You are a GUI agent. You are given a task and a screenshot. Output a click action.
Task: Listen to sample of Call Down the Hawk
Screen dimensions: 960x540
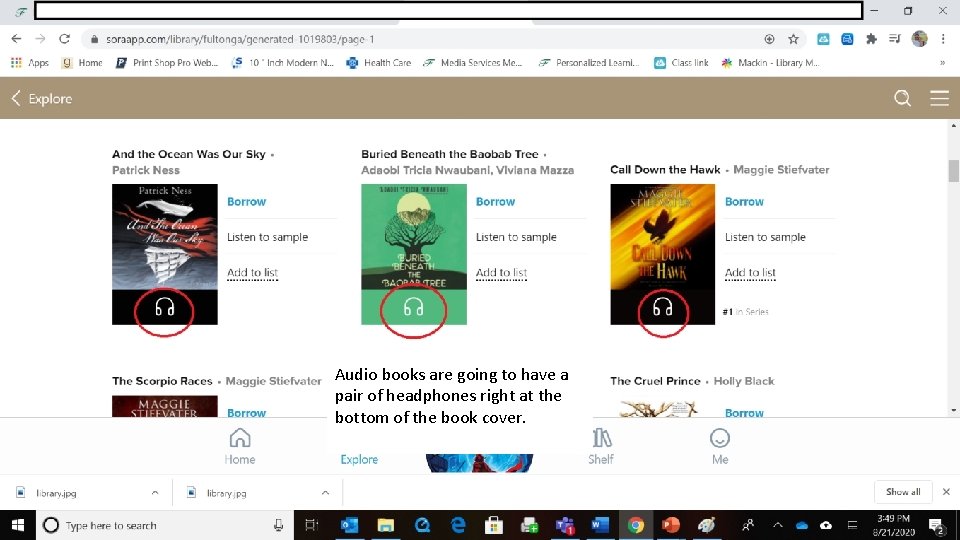coord(765,237)
